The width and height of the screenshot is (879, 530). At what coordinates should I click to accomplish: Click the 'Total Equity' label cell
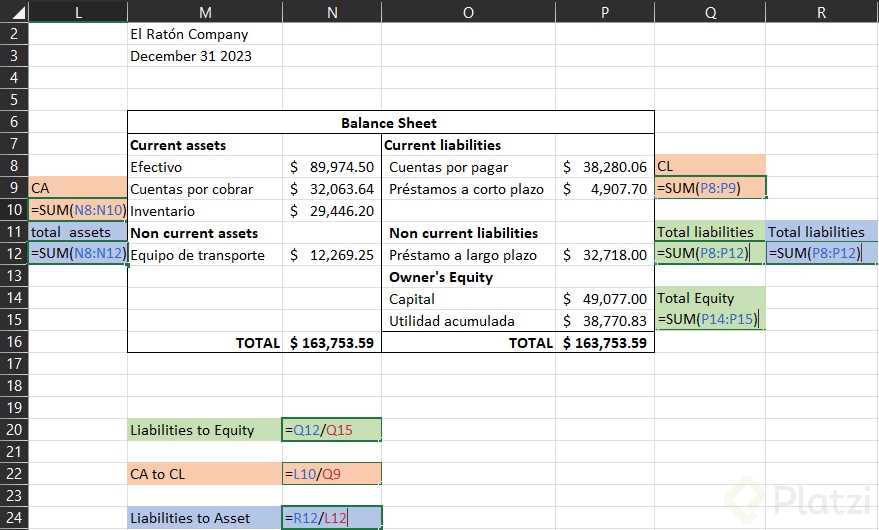pyautogui.click(x=710, y=298)
